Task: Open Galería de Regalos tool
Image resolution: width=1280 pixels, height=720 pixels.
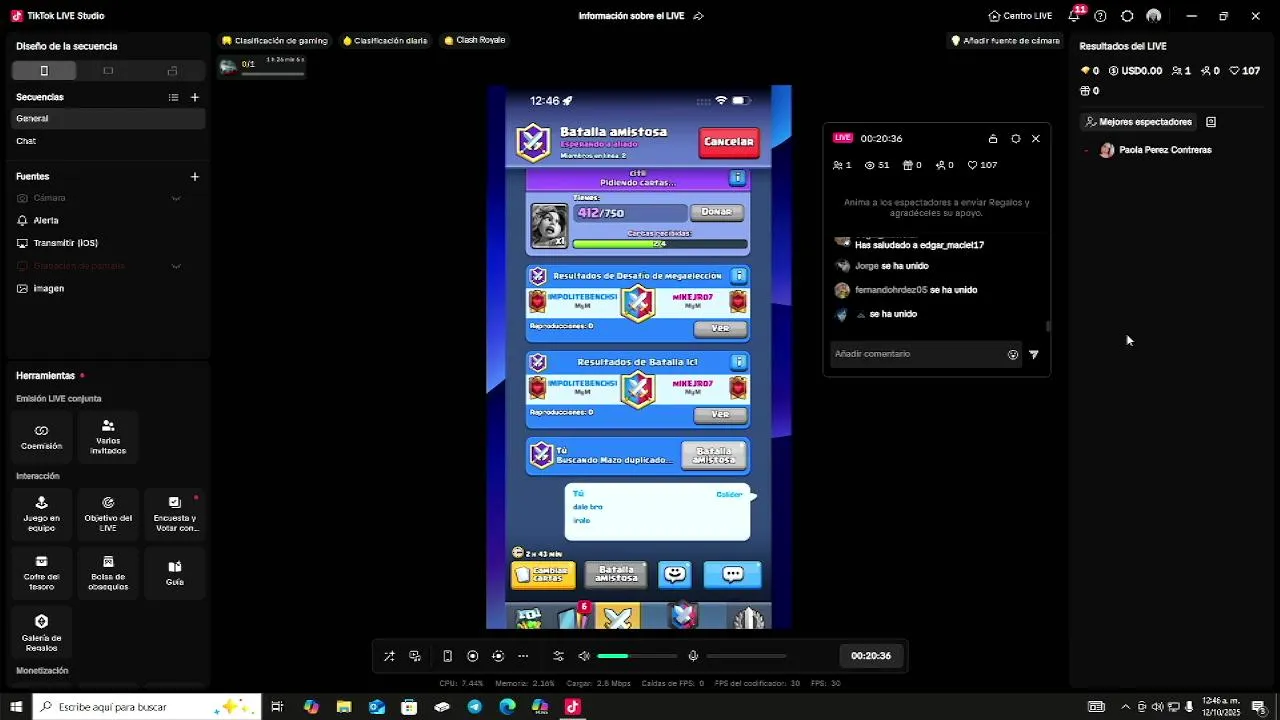Action: [x=41, y=633]
